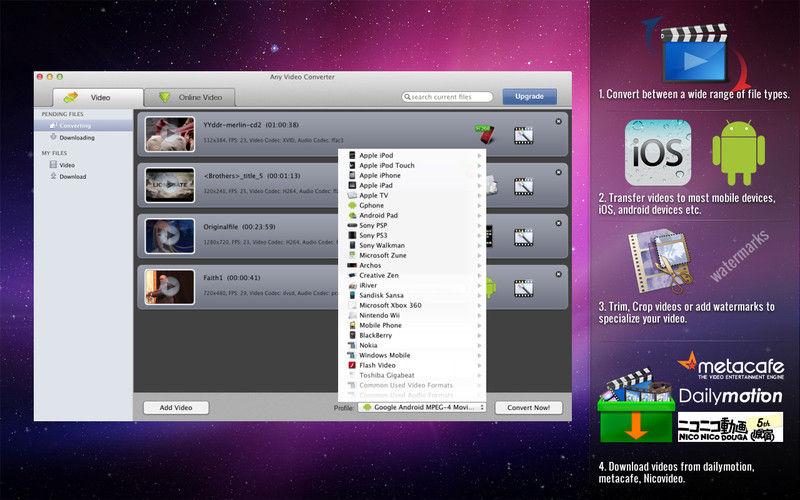Select Converting in Pending Files
The image size is (800, 500).
[83, 126]
